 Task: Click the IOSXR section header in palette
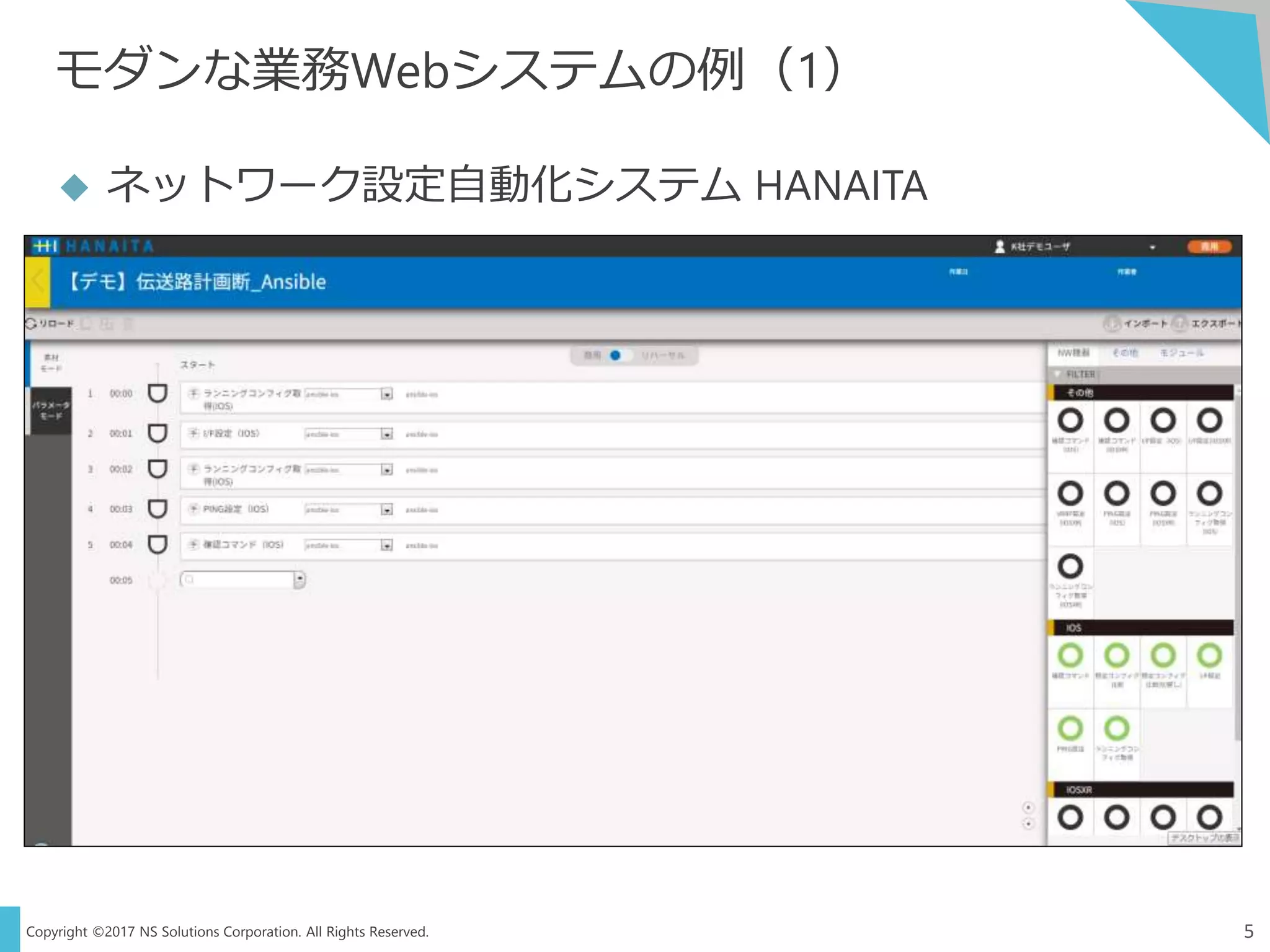click(x=1140, y=790)
